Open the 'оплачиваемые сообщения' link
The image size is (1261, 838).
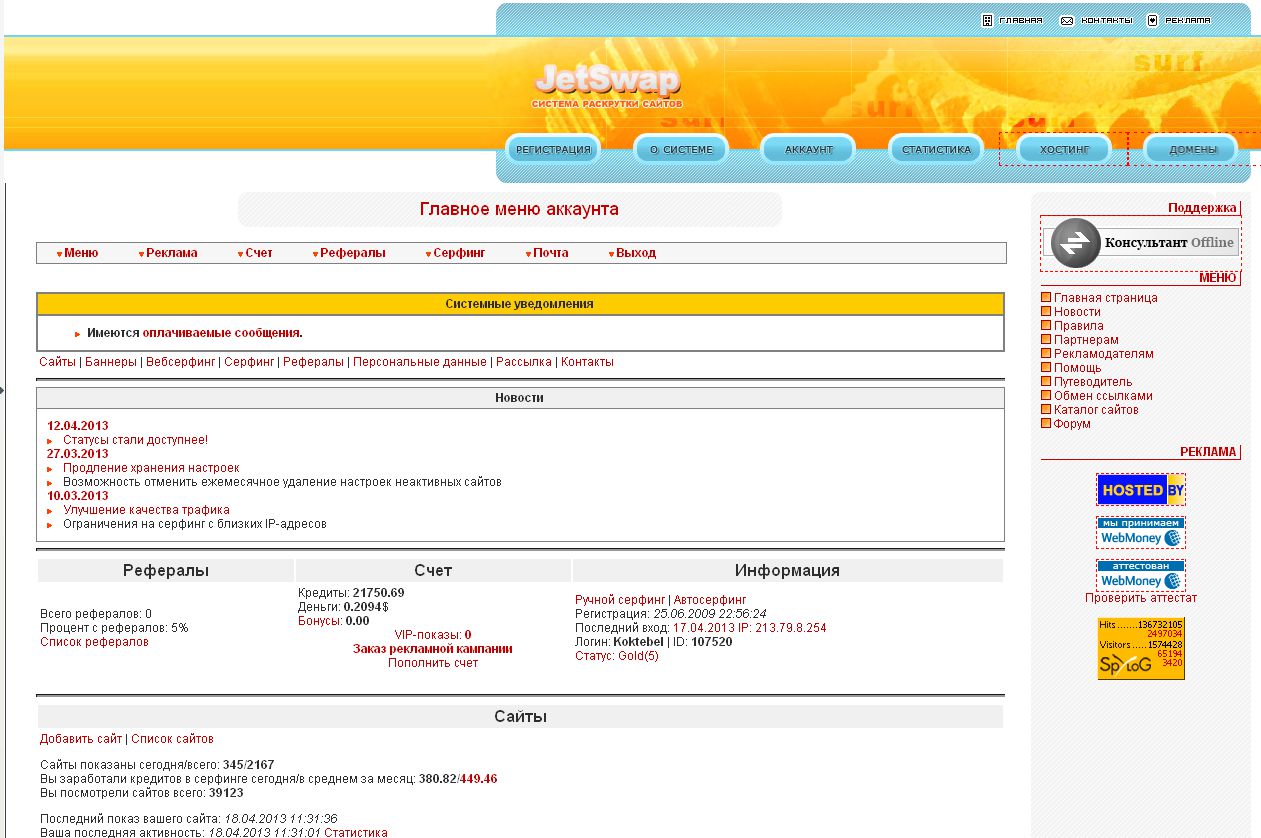221,333
